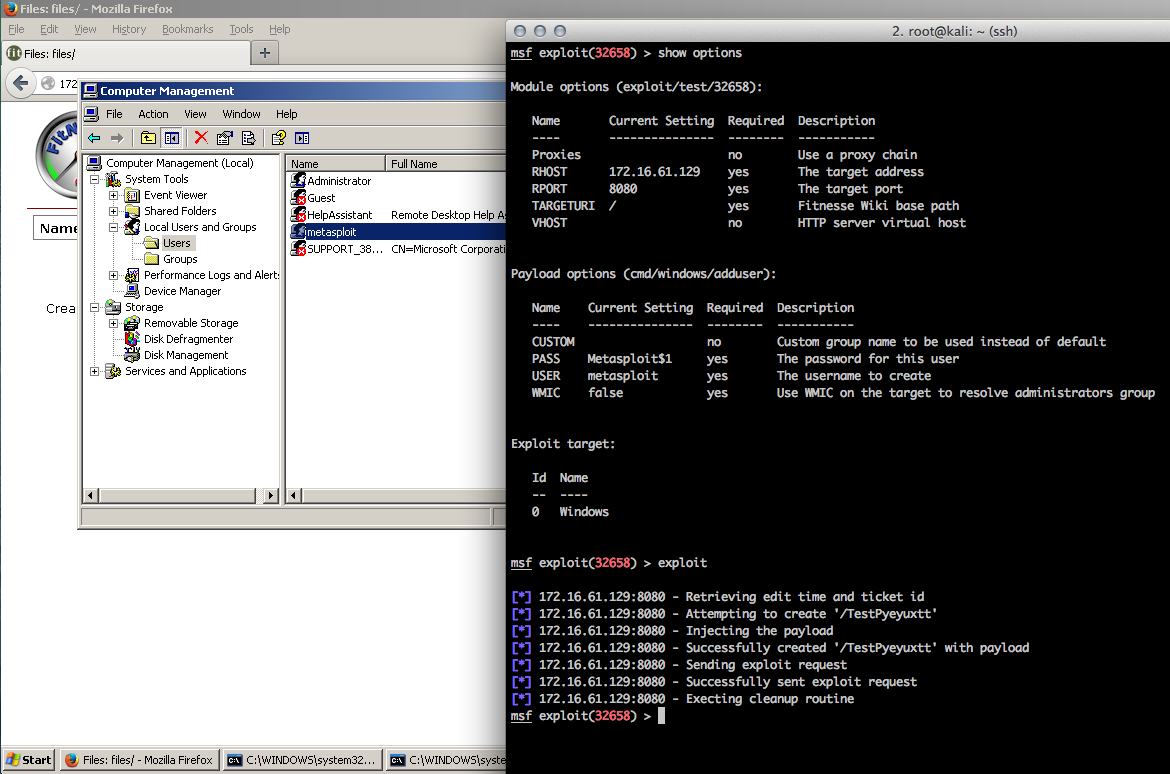
Task: Click the terminal window green zoom button
Action: pyautogui.click(x=560, y=31)
